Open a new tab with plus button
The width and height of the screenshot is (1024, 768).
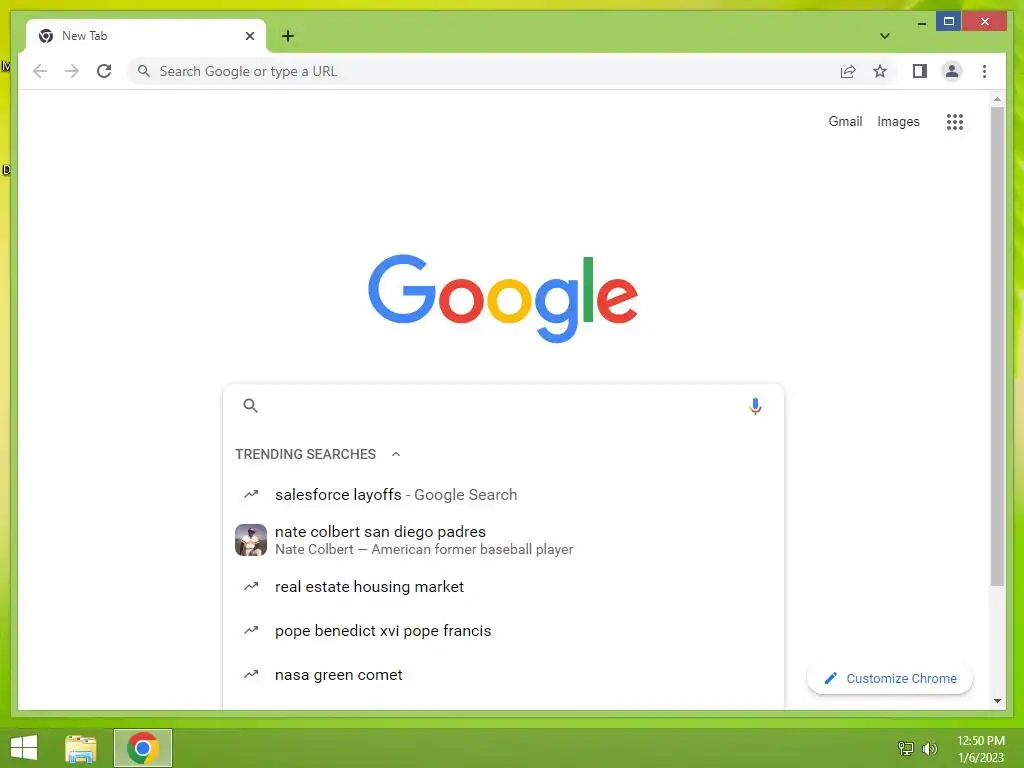pyautogui.click(x=288, y=36)
